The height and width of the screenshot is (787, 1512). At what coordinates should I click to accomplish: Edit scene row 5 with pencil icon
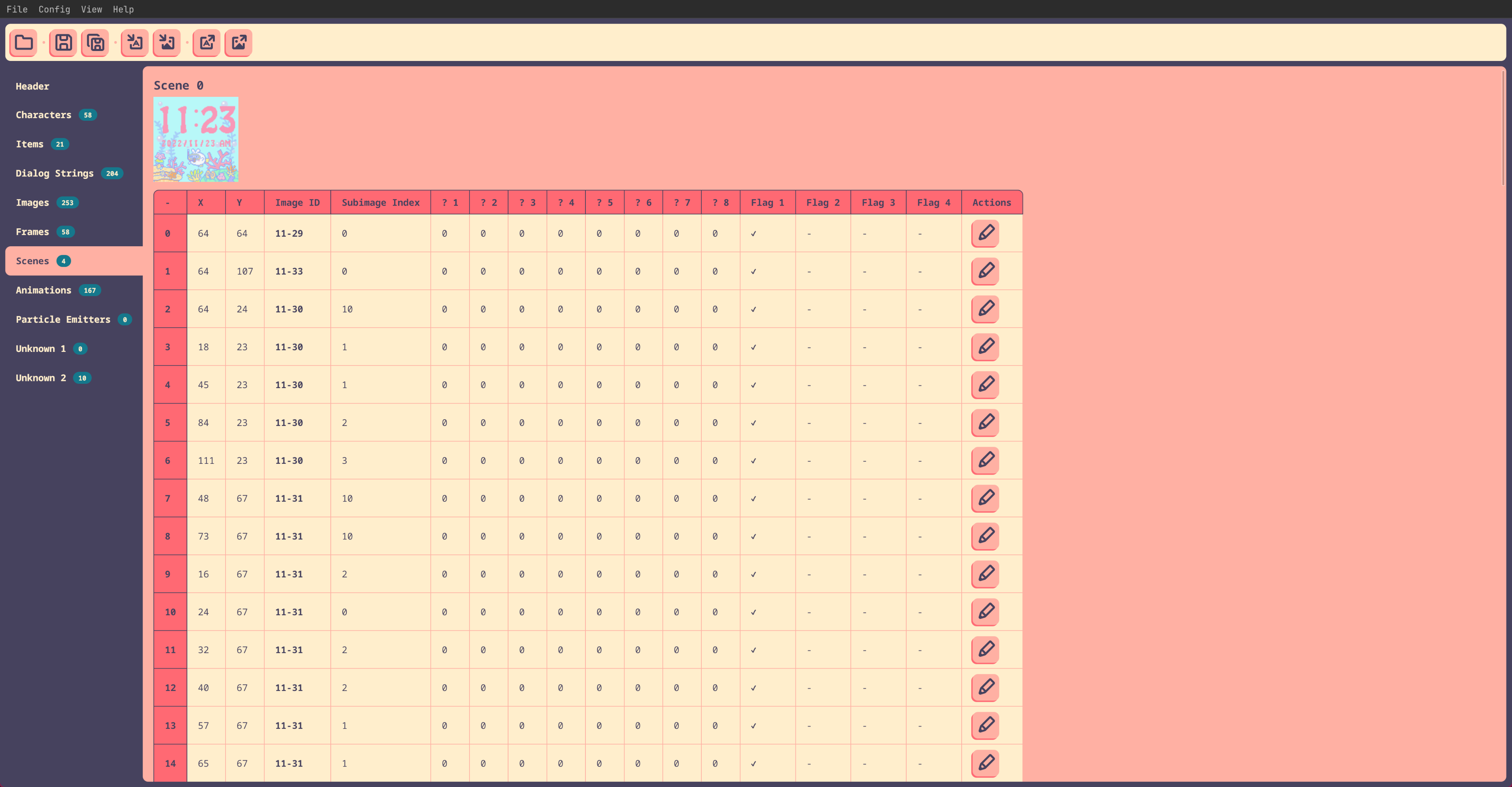pyautogui.click(x=986, y=422)
